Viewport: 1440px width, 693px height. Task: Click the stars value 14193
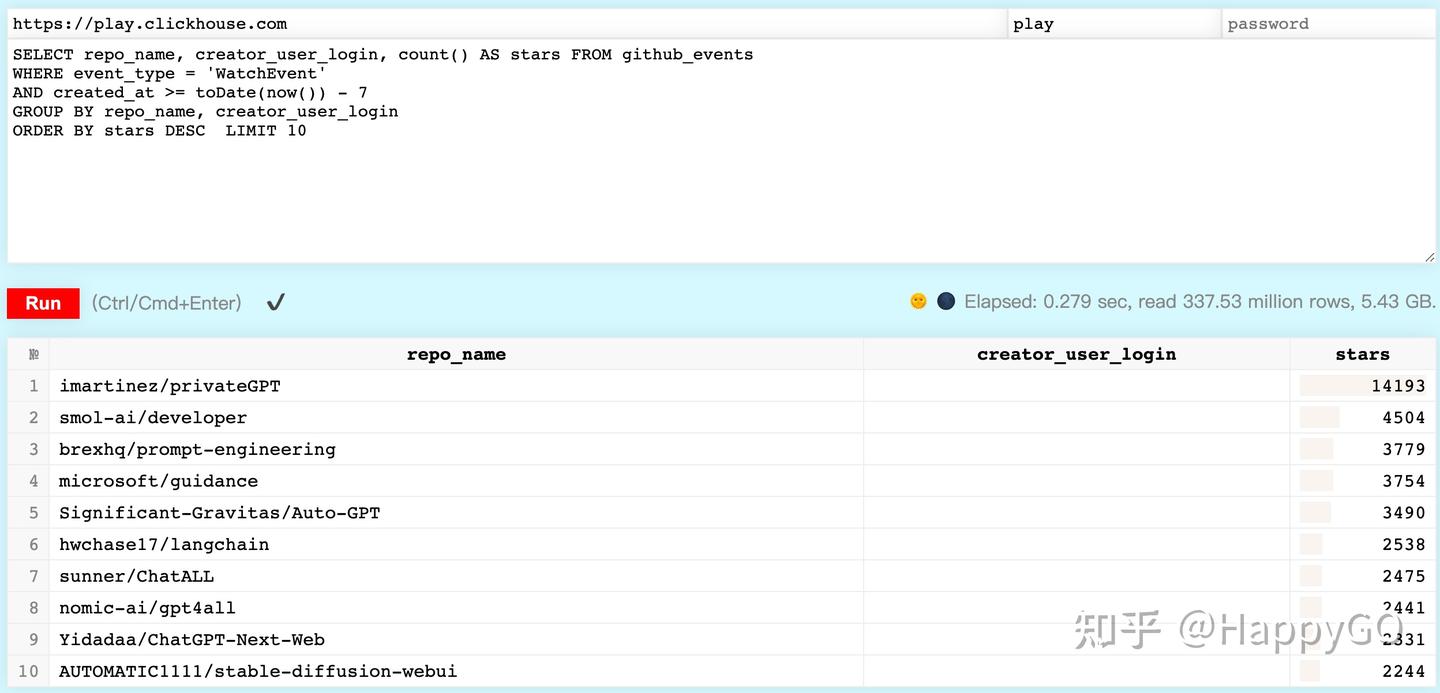point(1398,386)
